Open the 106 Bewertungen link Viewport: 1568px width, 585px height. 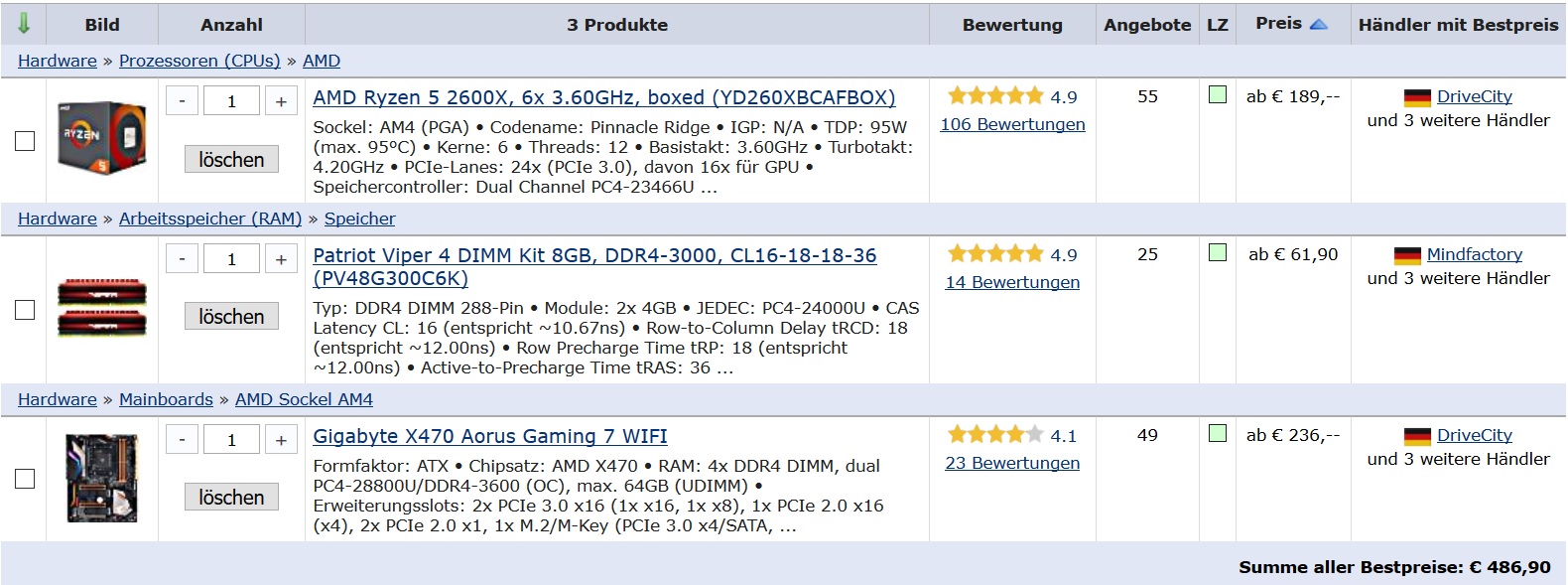1012,124
